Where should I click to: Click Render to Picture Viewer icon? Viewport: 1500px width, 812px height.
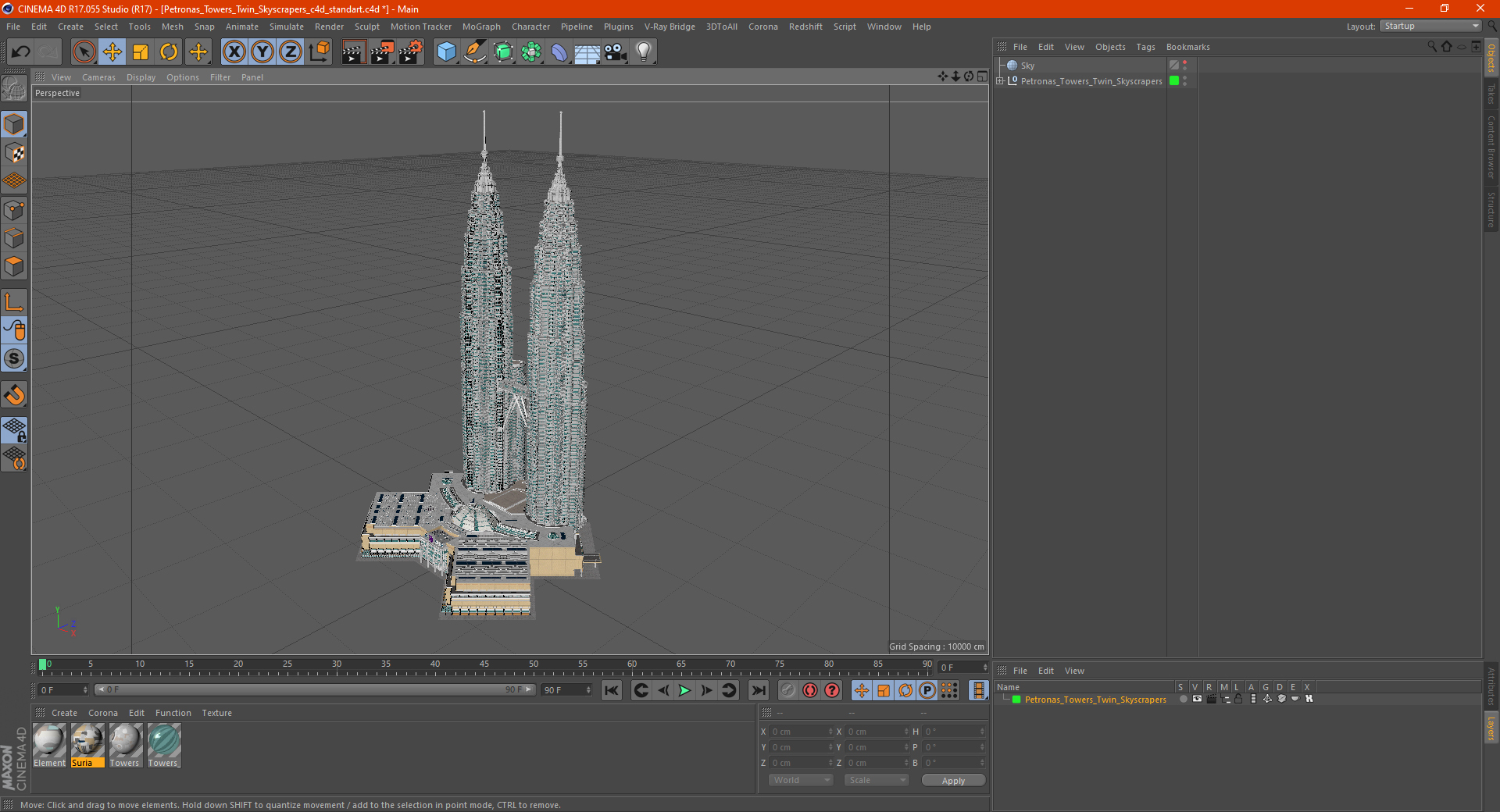[x=382, y=52]
